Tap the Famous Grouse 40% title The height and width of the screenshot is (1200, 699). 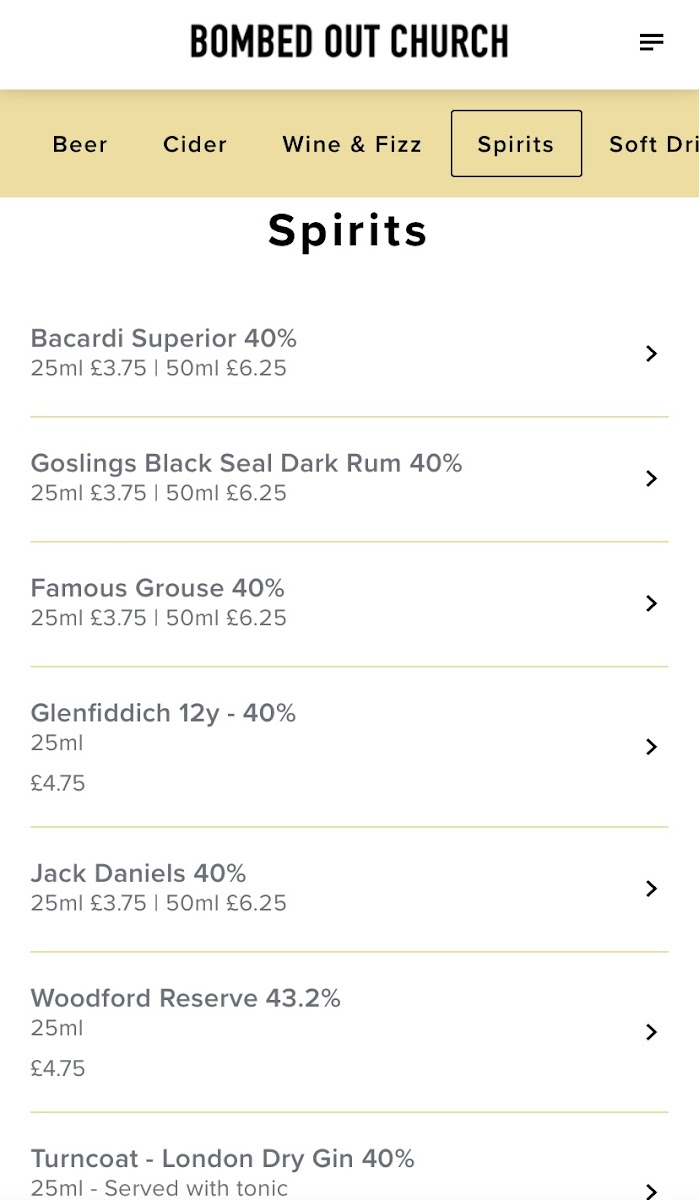tap(158, 588)
